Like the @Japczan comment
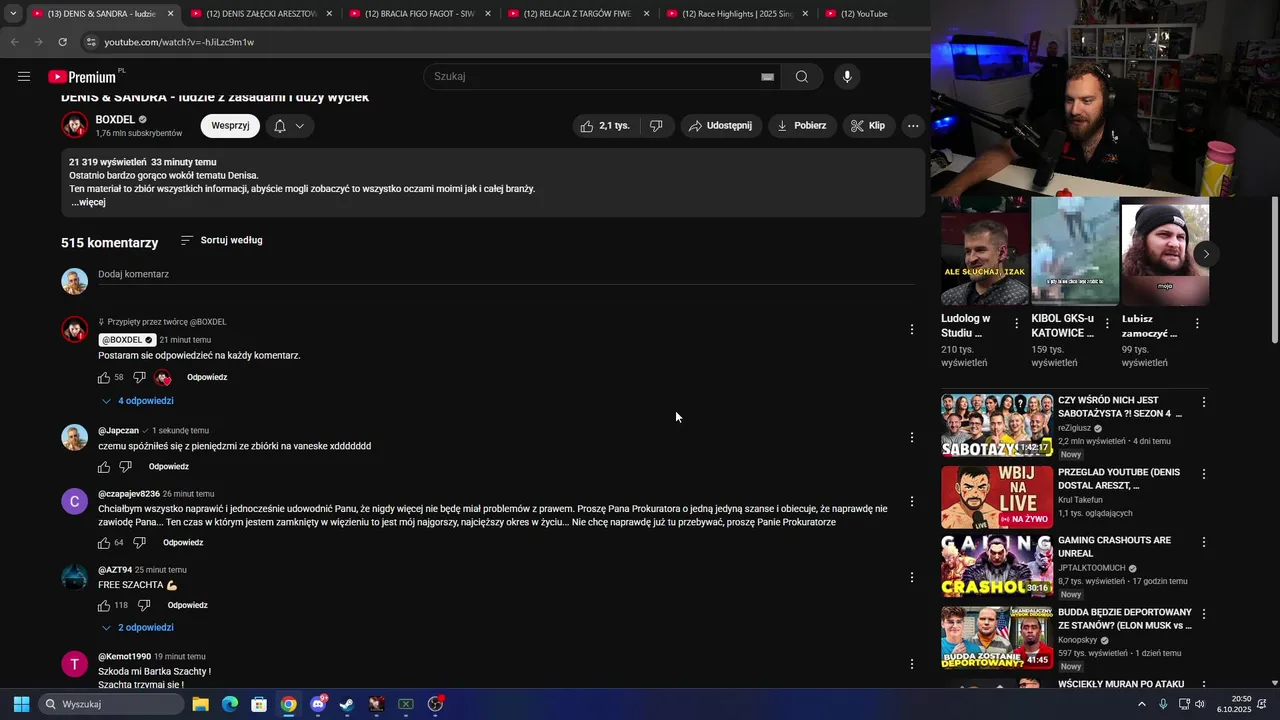The image size is (1280, 720). click(104, 467)
